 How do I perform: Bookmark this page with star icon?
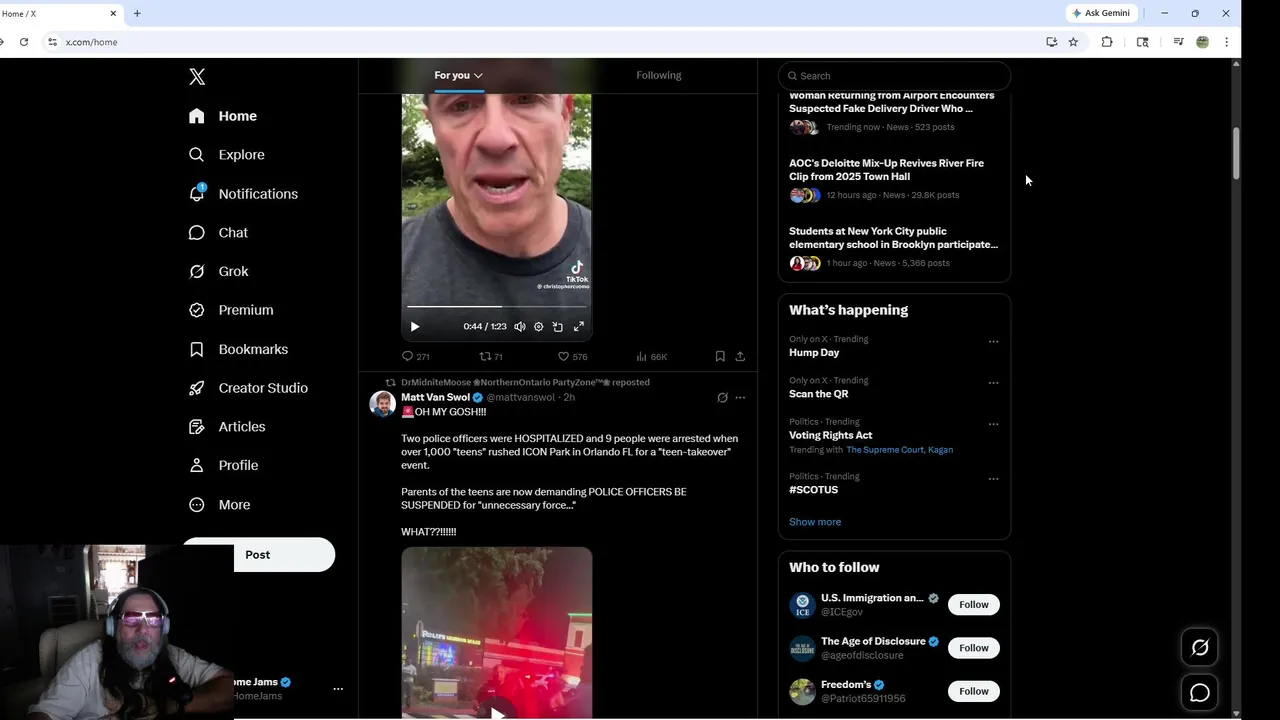1073,42
